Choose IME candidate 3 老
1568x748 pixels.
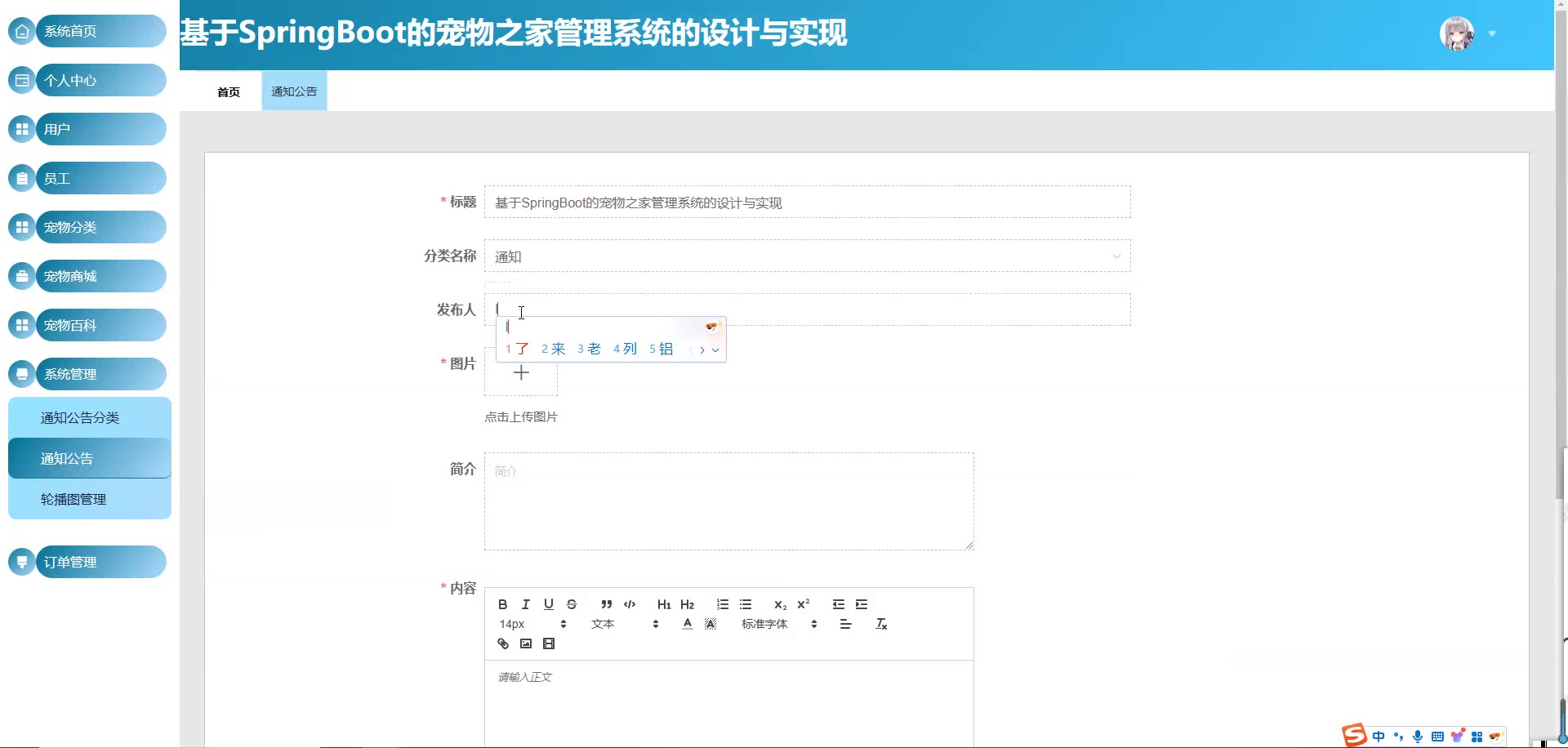tap(589, 349)
